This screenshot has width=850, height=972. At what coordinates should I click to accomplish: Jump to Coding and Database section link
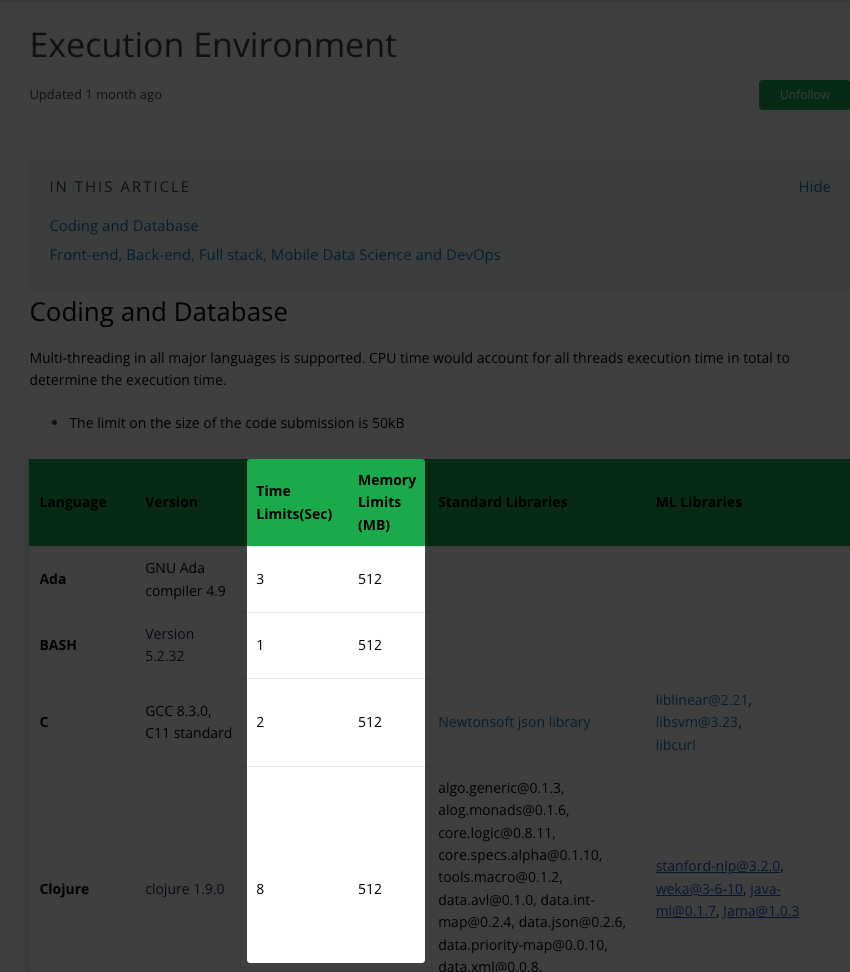point(124,226)
